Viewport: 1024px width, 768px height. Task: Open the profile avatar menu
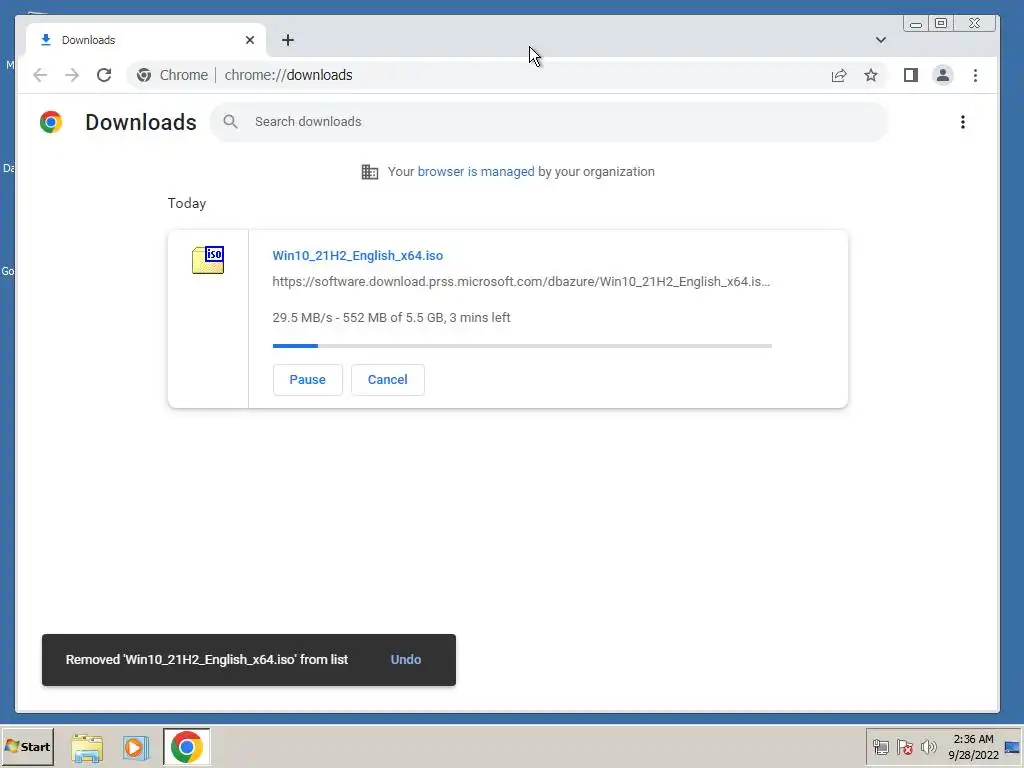coord(942,75)
